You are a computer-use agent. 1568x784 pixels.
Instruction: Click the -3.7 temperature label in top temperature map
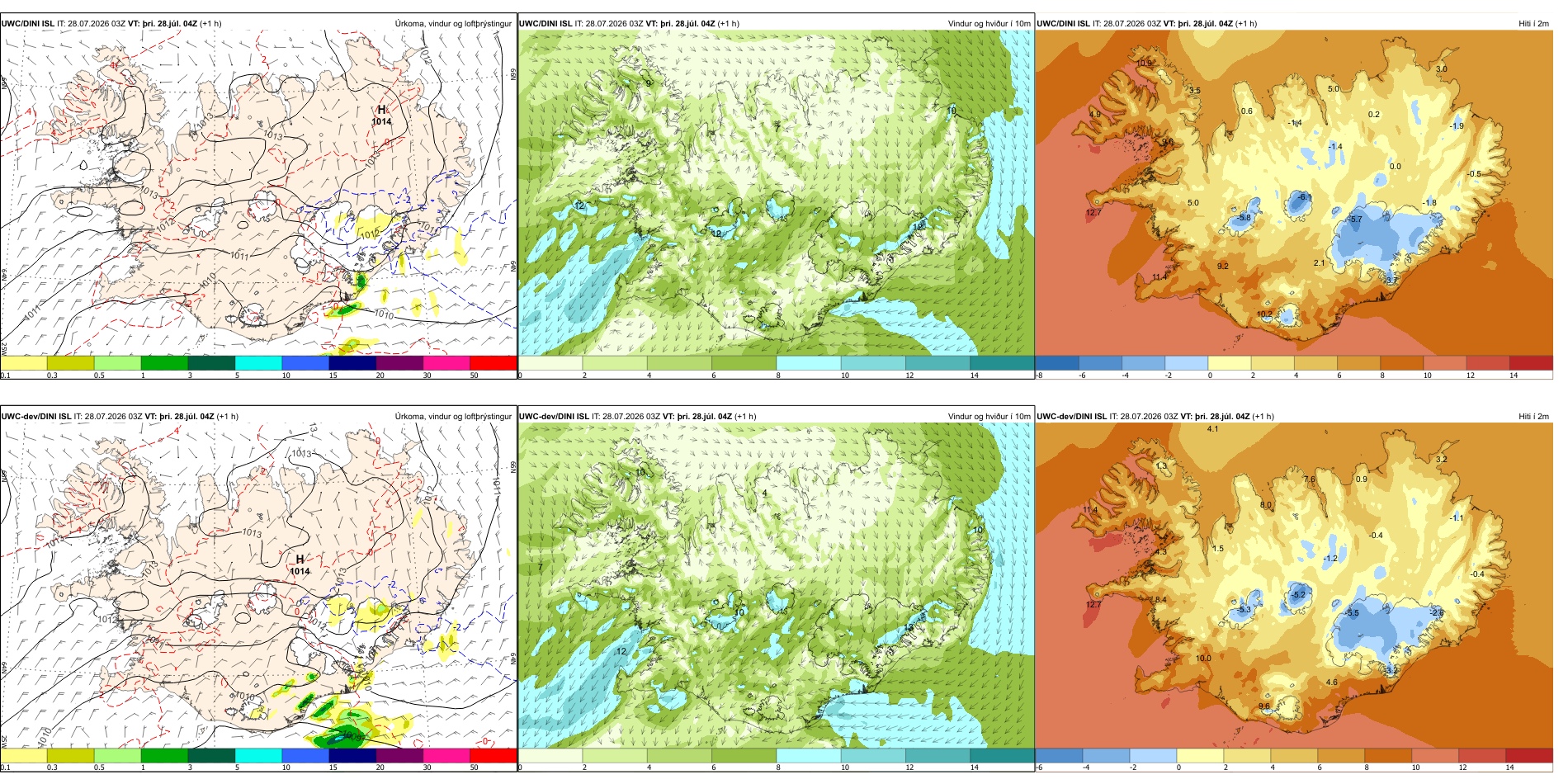(x=1391, y=281)
